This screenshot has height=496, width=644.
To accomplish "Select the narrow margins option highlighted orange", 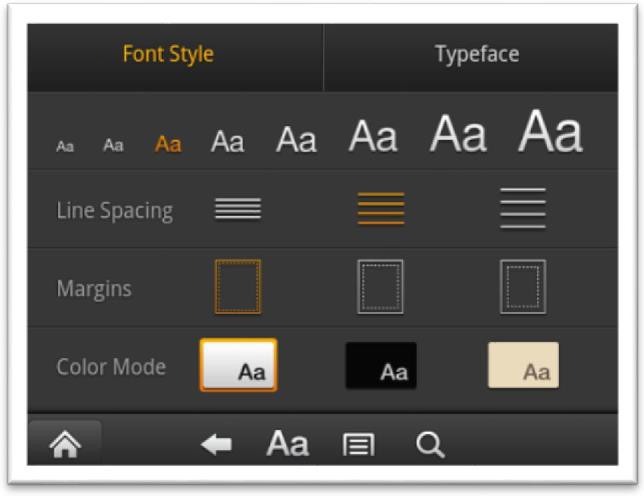I will tap(238, 287).
